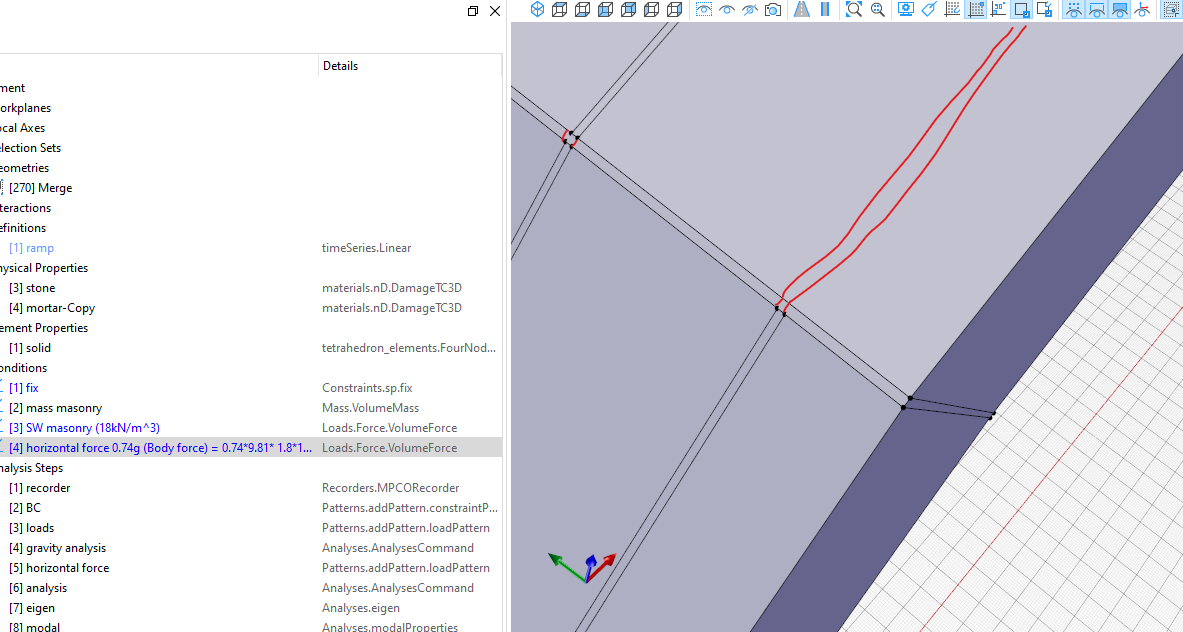Image resolution: width=1183 pixels, height=632 pixels.
Task: Close the model tree panel
Action: 495,11
